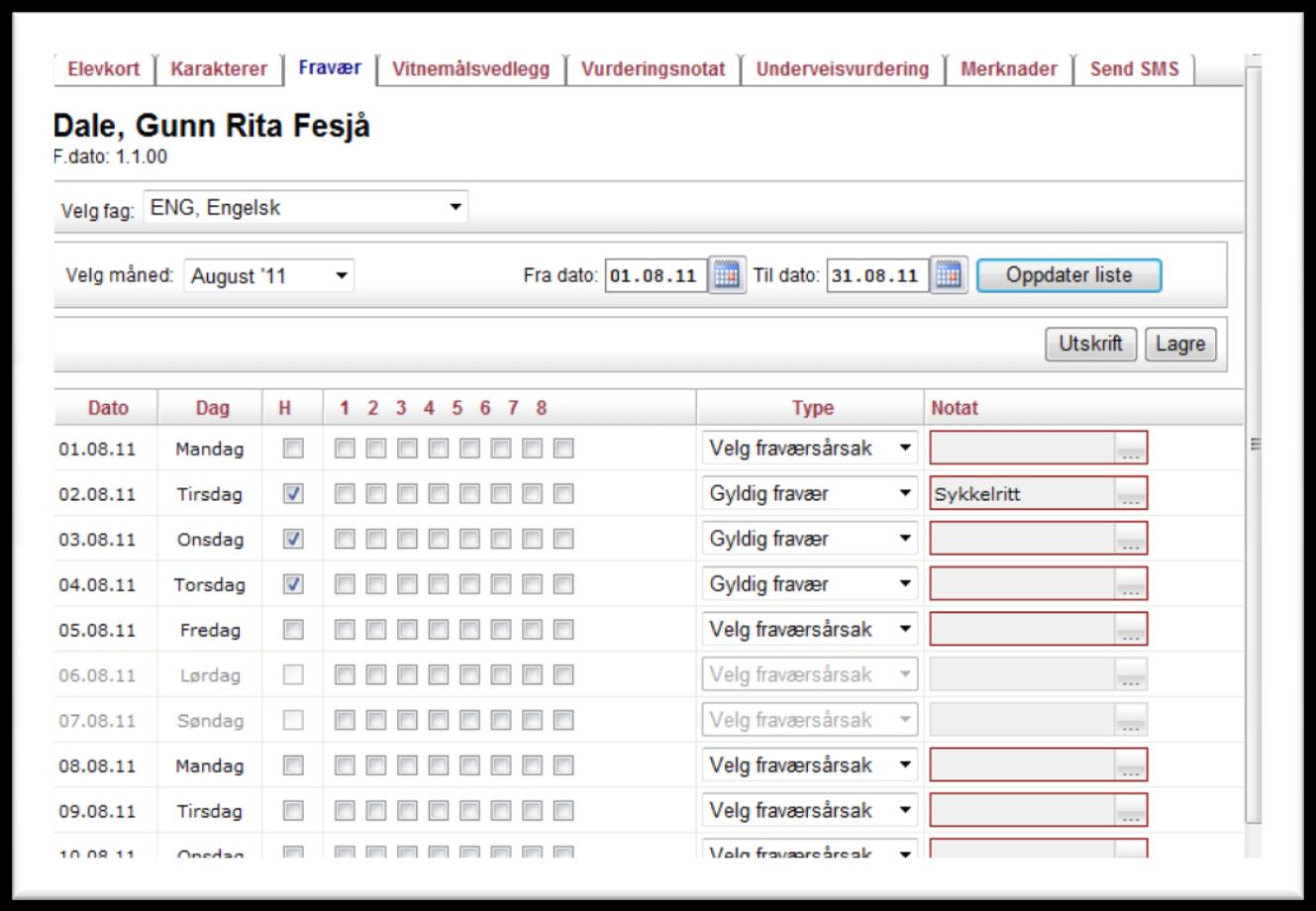The height and width of the screenshot is (911, 1316).
Task: Click the date cell 06.08.11
Action: pos(97,675)
